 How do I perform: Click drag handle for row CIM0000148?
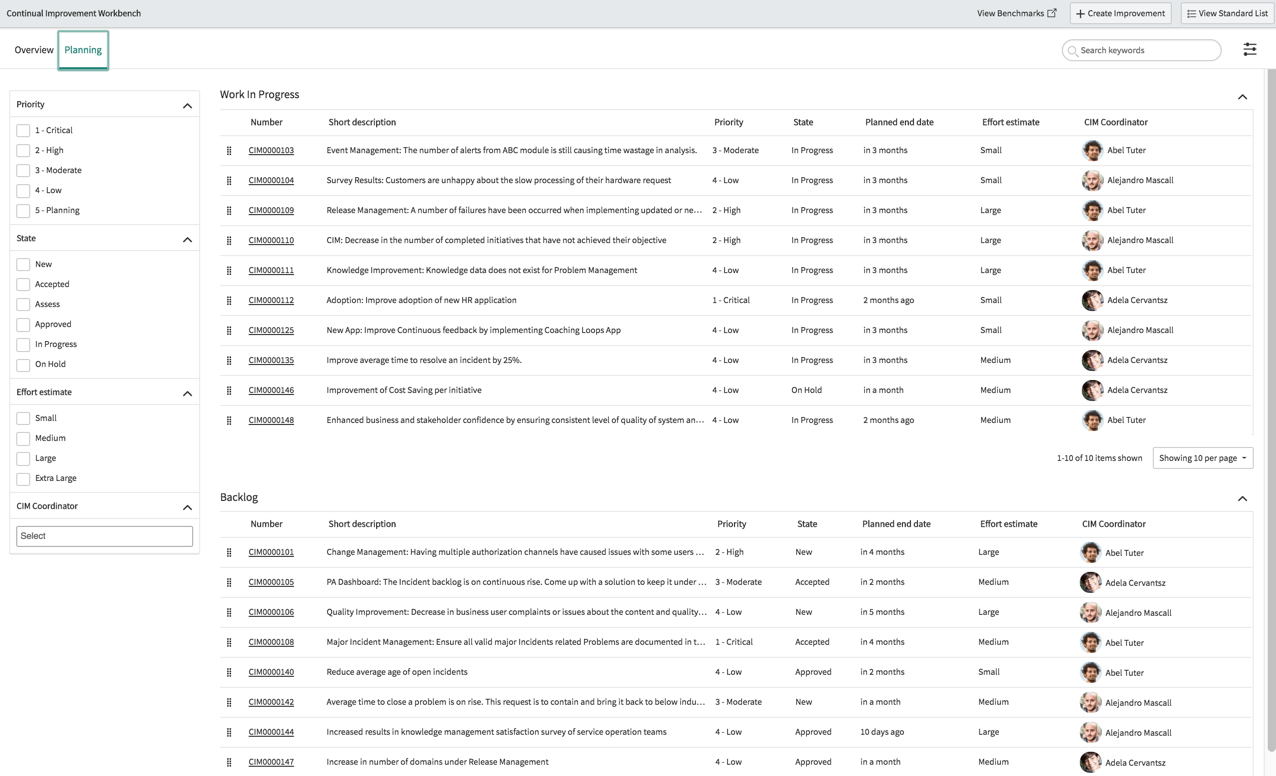229,421
